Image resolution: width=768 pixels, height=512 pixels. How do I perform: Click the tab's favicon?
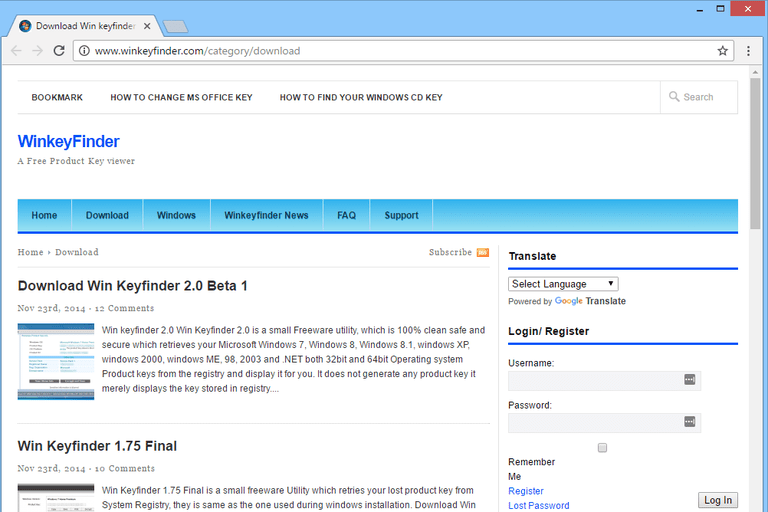click(25, 26)
